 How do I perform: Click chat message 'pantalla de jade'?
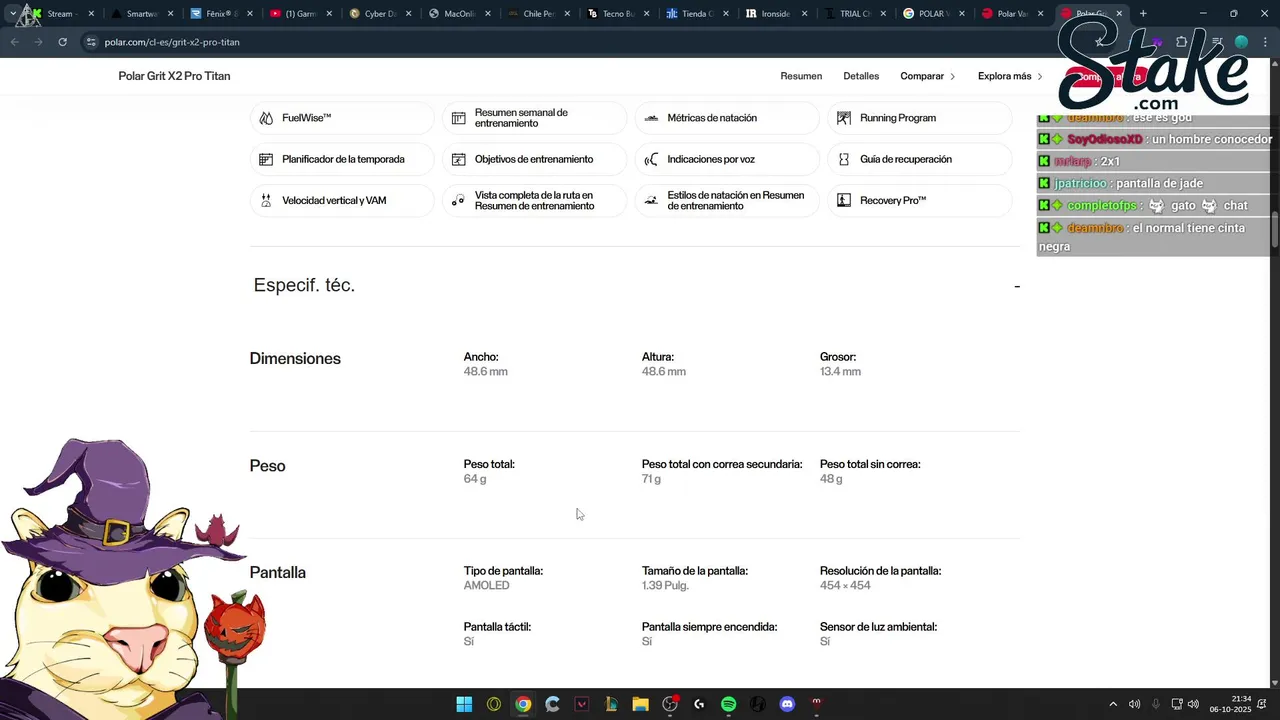pos(1159,184)
